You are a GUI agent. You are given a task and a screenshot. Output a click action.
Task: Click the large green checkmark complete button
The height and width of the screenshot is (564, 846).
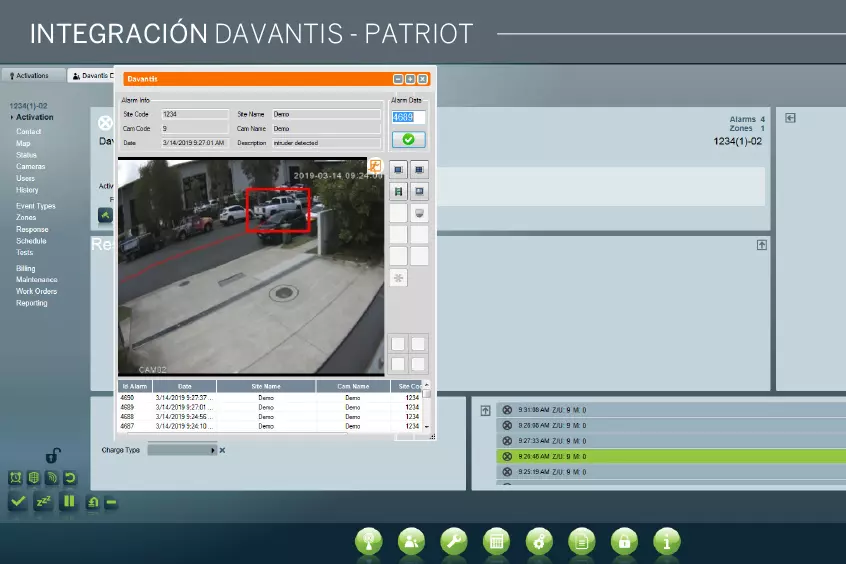[x=18, y=502]
